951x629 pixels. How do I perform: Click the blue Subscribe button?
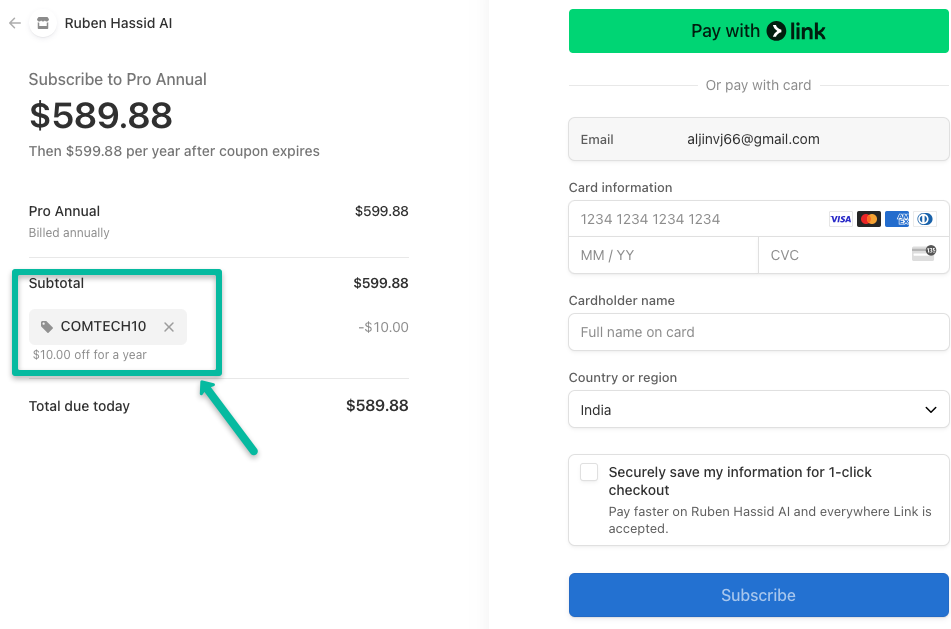758,595
